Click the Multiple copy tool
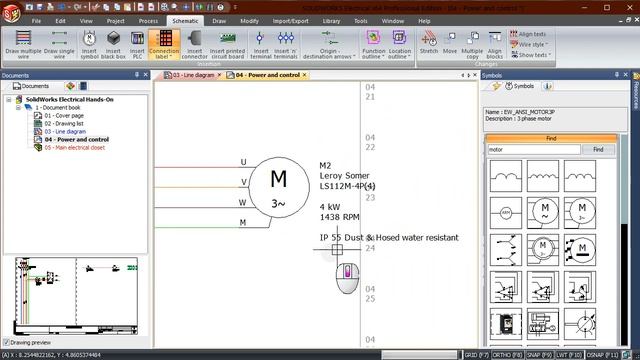640x360 pixels. 472,44
